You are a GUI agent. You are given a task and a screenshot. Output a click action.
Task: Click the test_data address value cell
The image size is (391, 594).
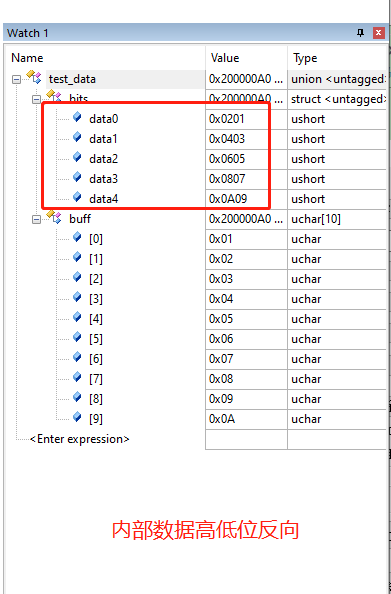pos(246,79)
